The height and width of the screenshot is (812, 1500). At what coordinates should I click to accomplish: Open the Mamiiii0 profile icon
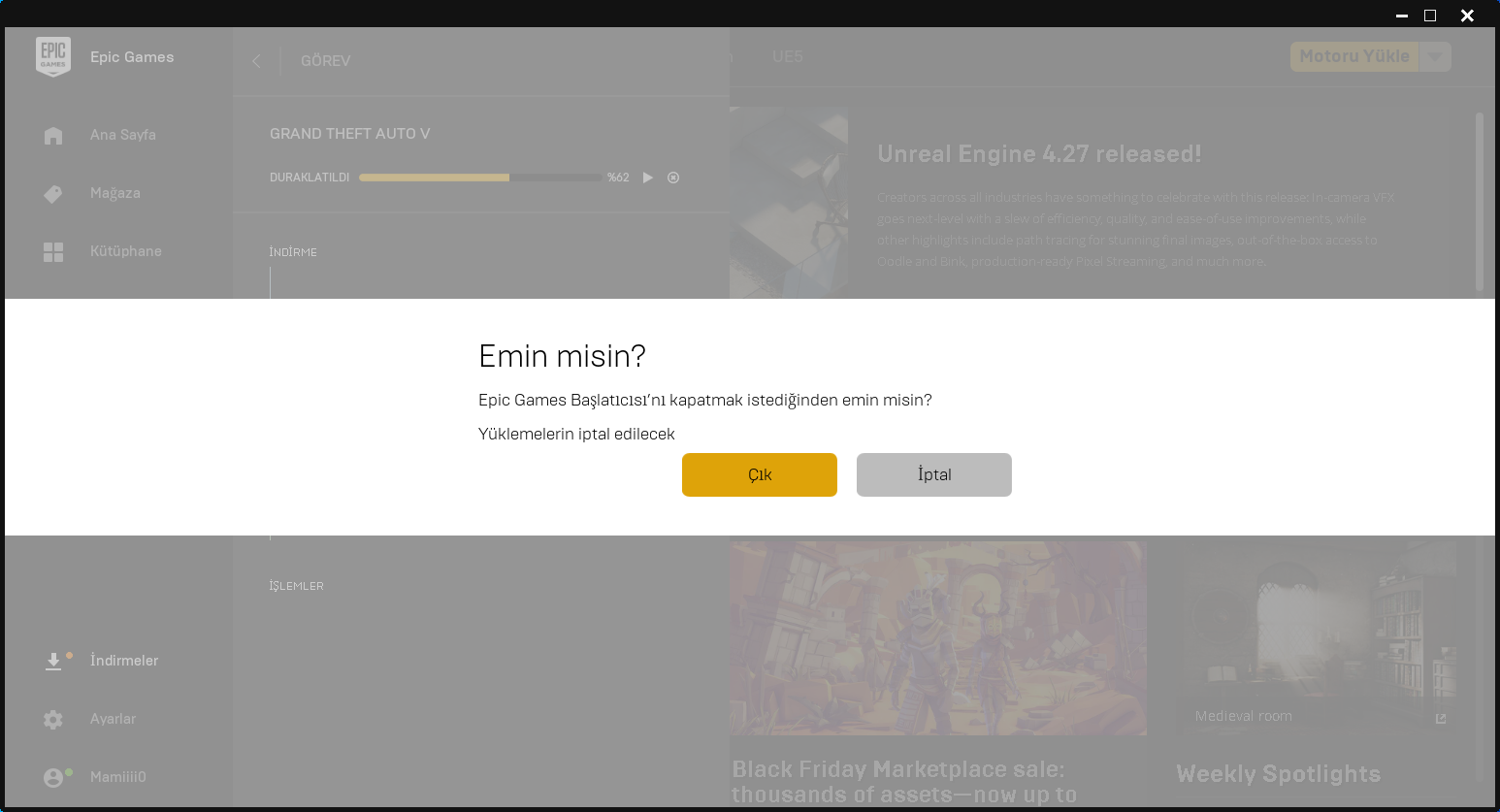click(53, 777)
